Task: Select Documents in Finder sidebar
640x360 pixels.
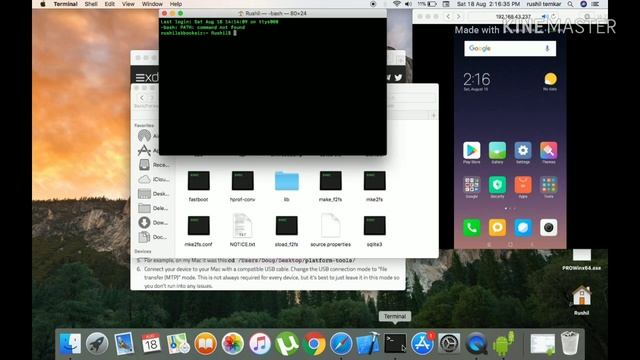Action: pos(153,237)
